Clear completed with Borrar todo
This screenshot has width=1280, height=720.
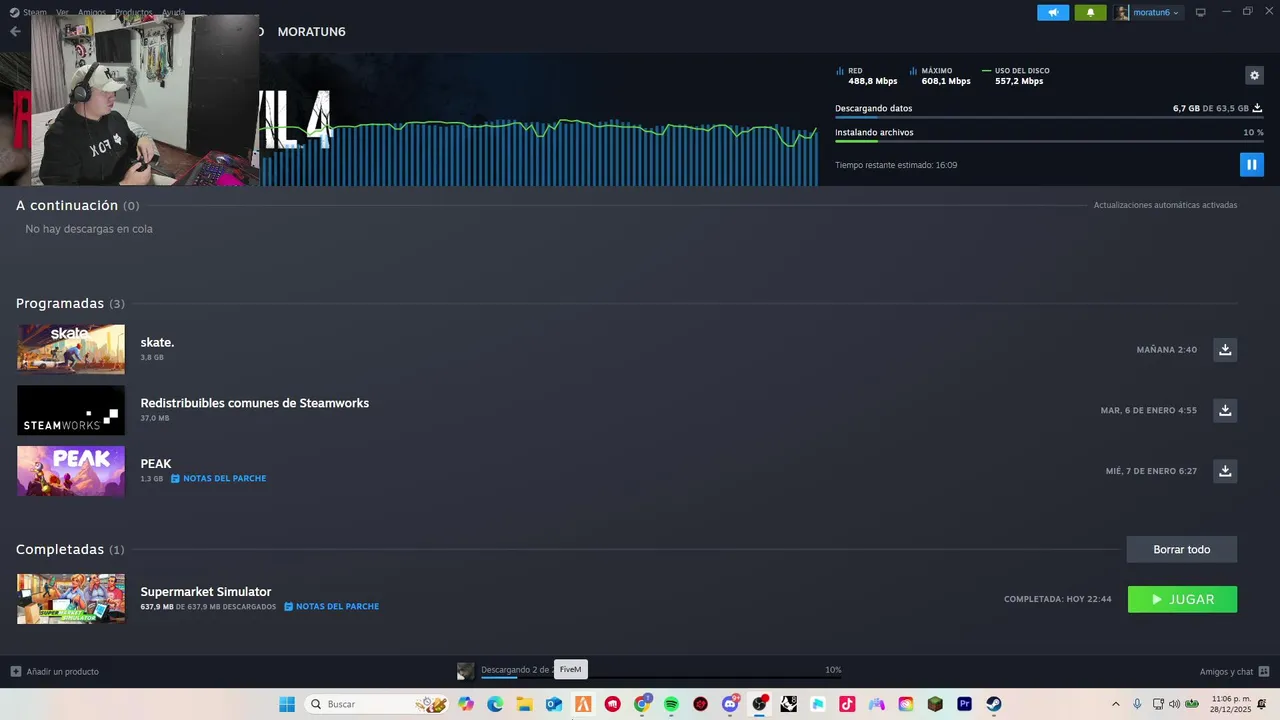pos(1181,549)
